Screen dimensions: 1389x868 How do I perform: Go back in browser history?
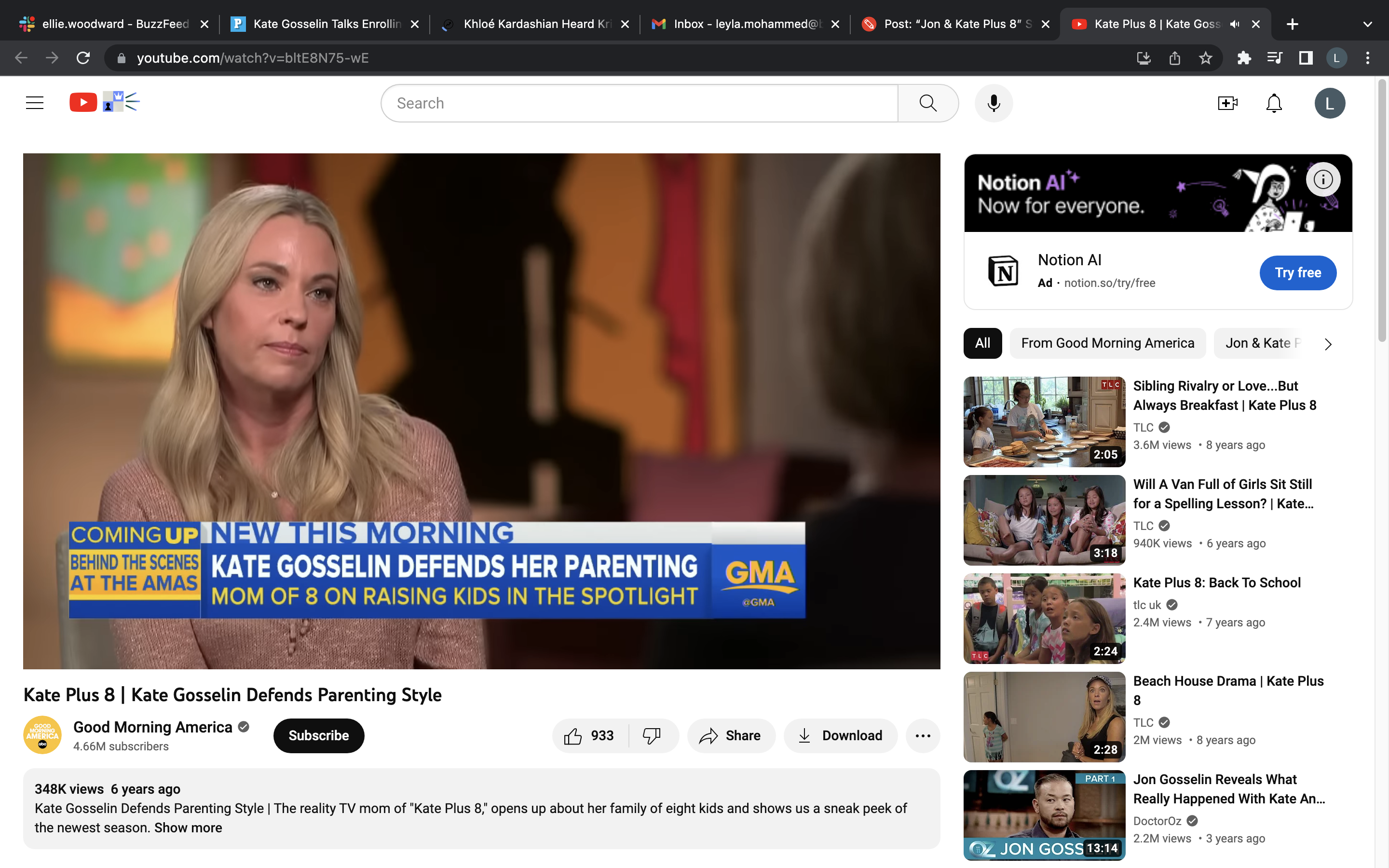tap(21, 58)
